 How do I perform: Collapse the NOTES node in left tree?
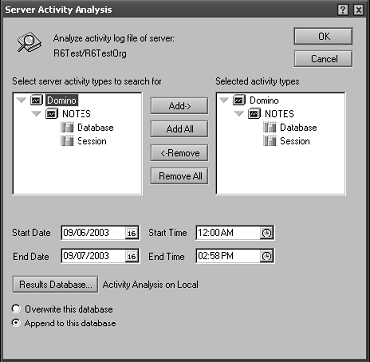click(x=36, y=114)
